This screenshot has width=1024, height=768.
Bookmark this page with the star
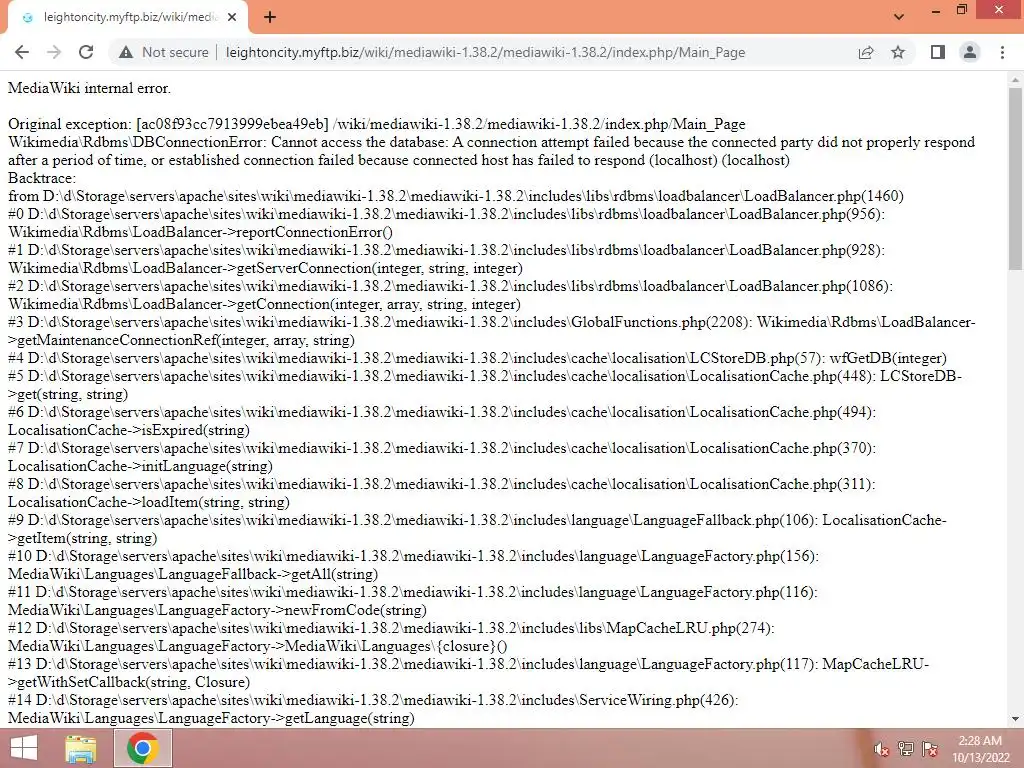coord(898,52)
